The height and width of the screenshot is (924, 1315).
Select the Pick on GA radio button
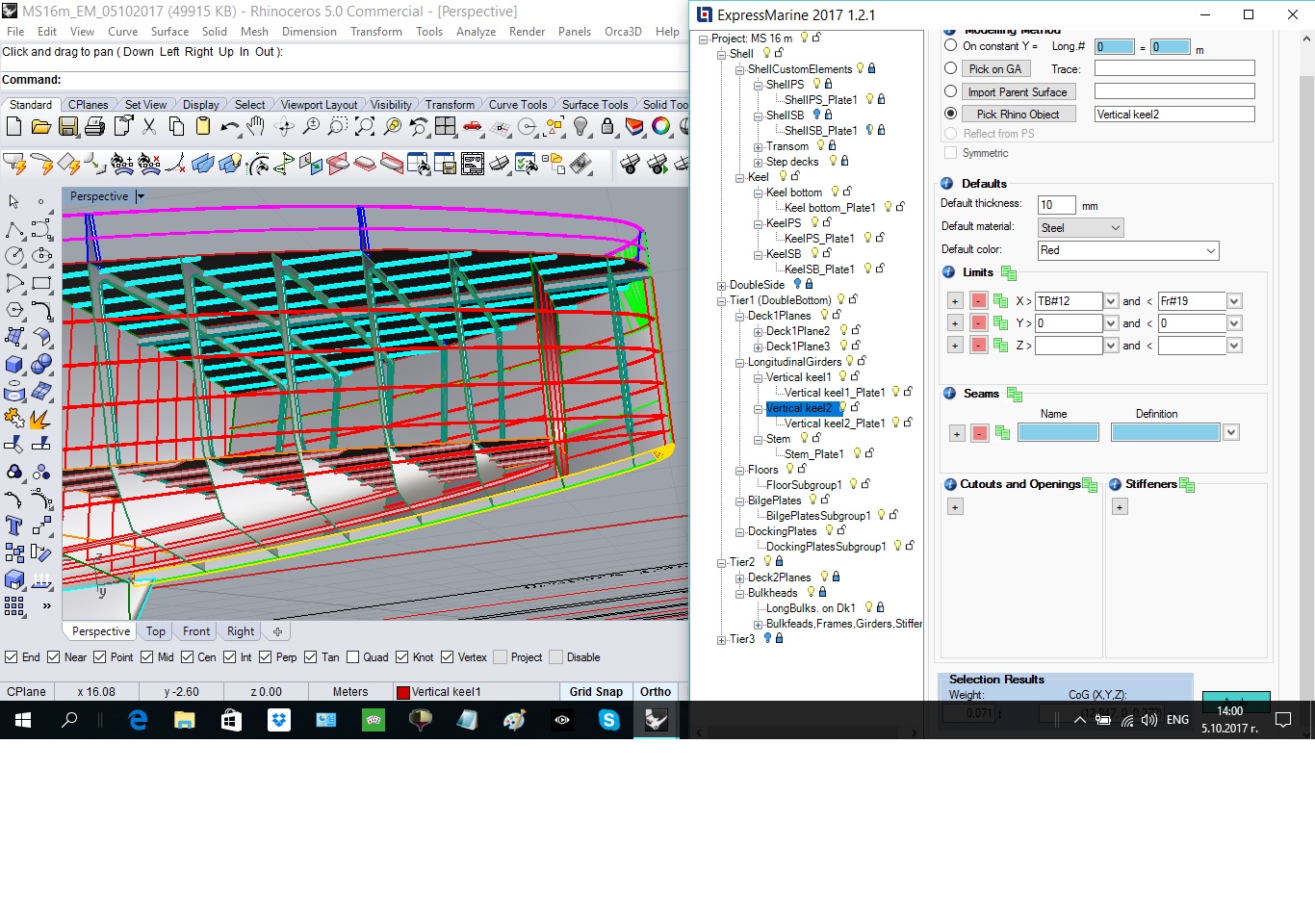(951, 68)
